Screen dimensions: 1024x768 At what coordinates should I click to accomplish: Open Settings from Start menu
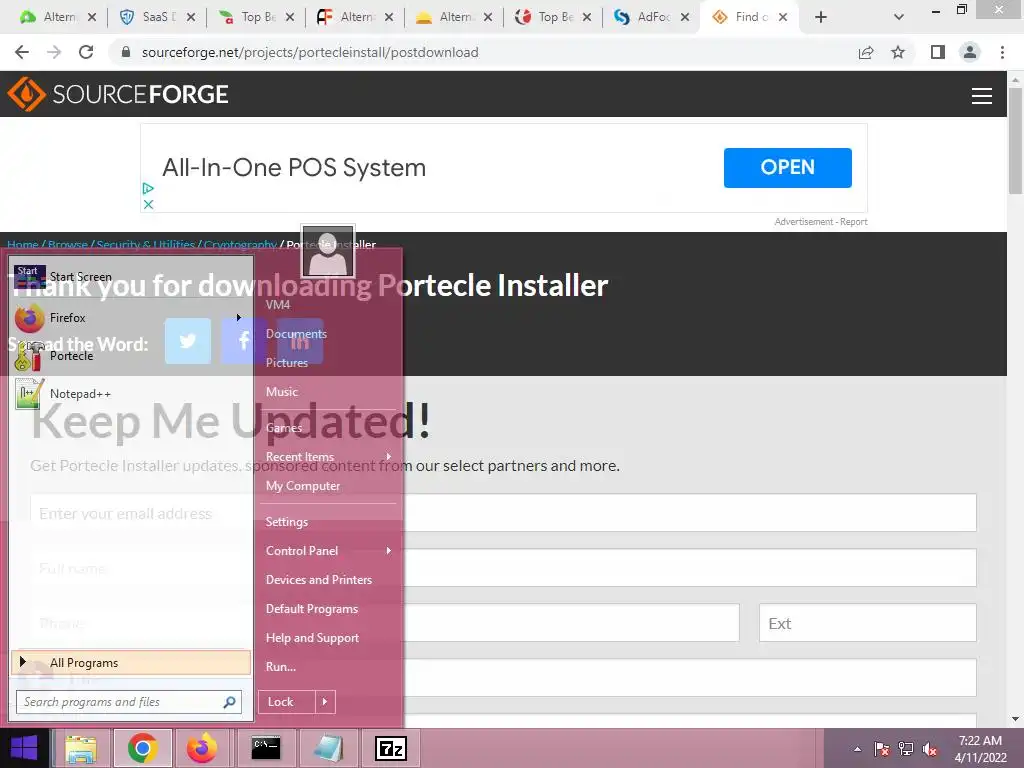click(287, 522)
